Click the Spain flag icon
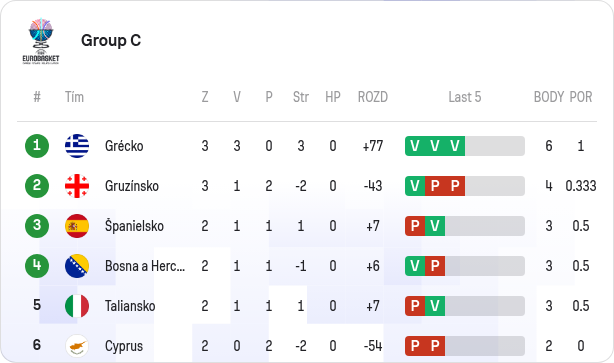The width and height of the screenshot is (614, 363). click(77, 226)
